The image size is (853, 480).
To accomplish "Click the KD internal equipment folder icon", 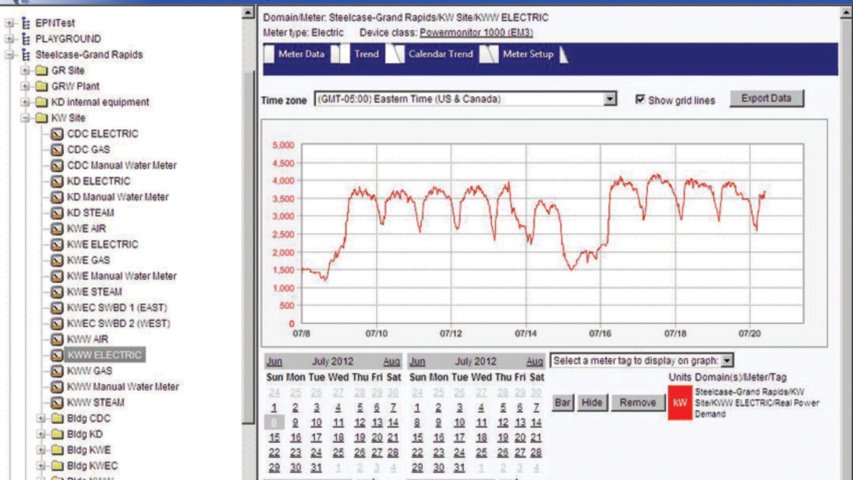I will click(x=41, y=102).
